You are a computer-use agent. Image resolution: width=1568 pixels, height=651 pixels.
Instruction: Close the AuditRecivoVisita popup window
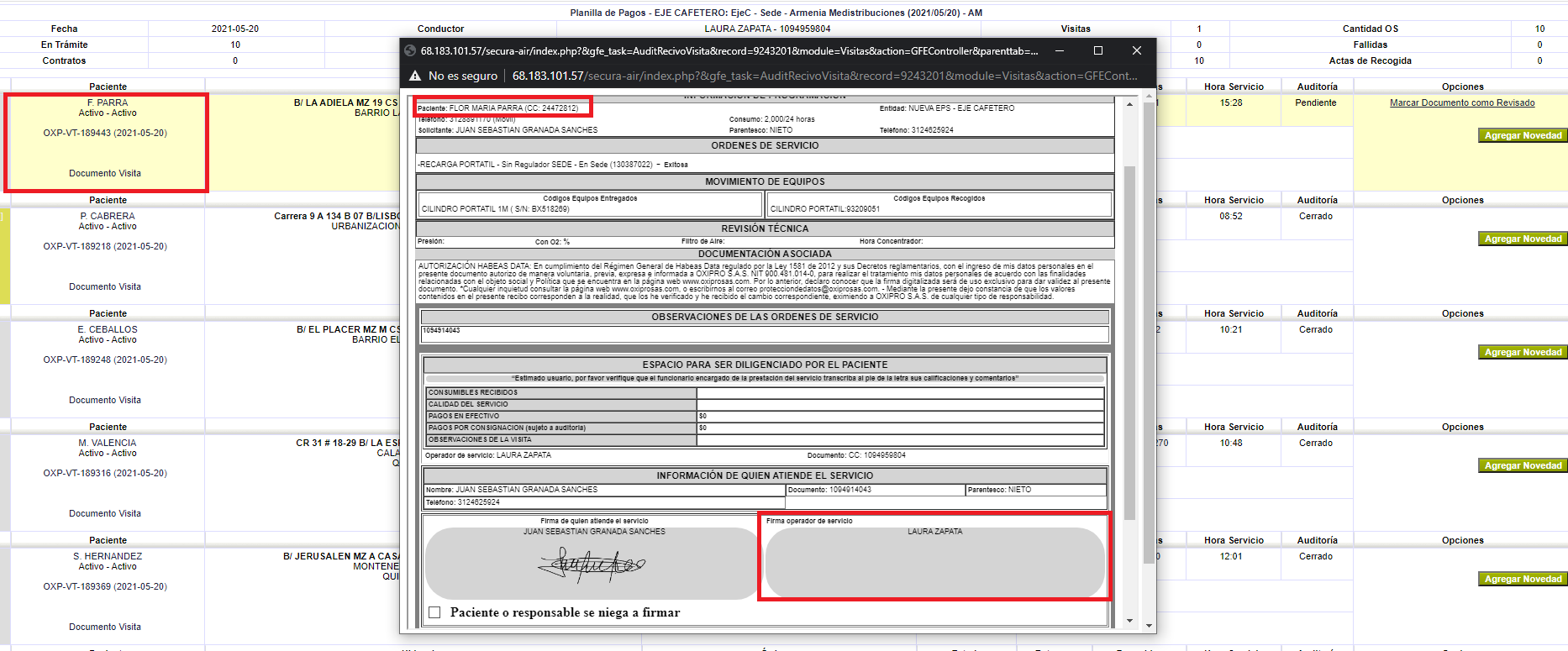pyautogui.click(x=1136, y=50)
